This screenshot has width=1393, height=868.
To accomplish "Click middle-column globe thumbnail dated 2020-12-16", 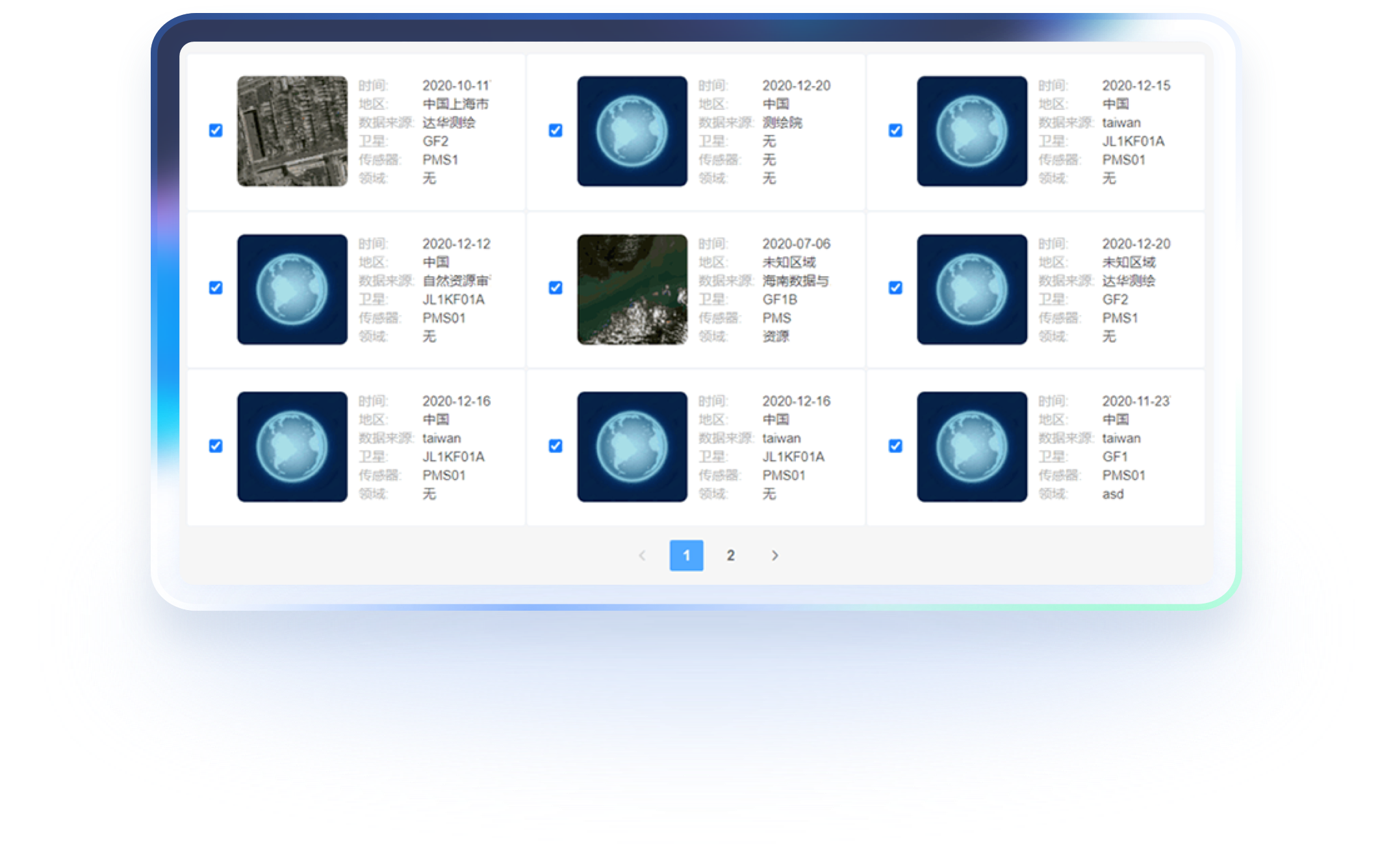I will pyautogui.click(x=632, y=446).
